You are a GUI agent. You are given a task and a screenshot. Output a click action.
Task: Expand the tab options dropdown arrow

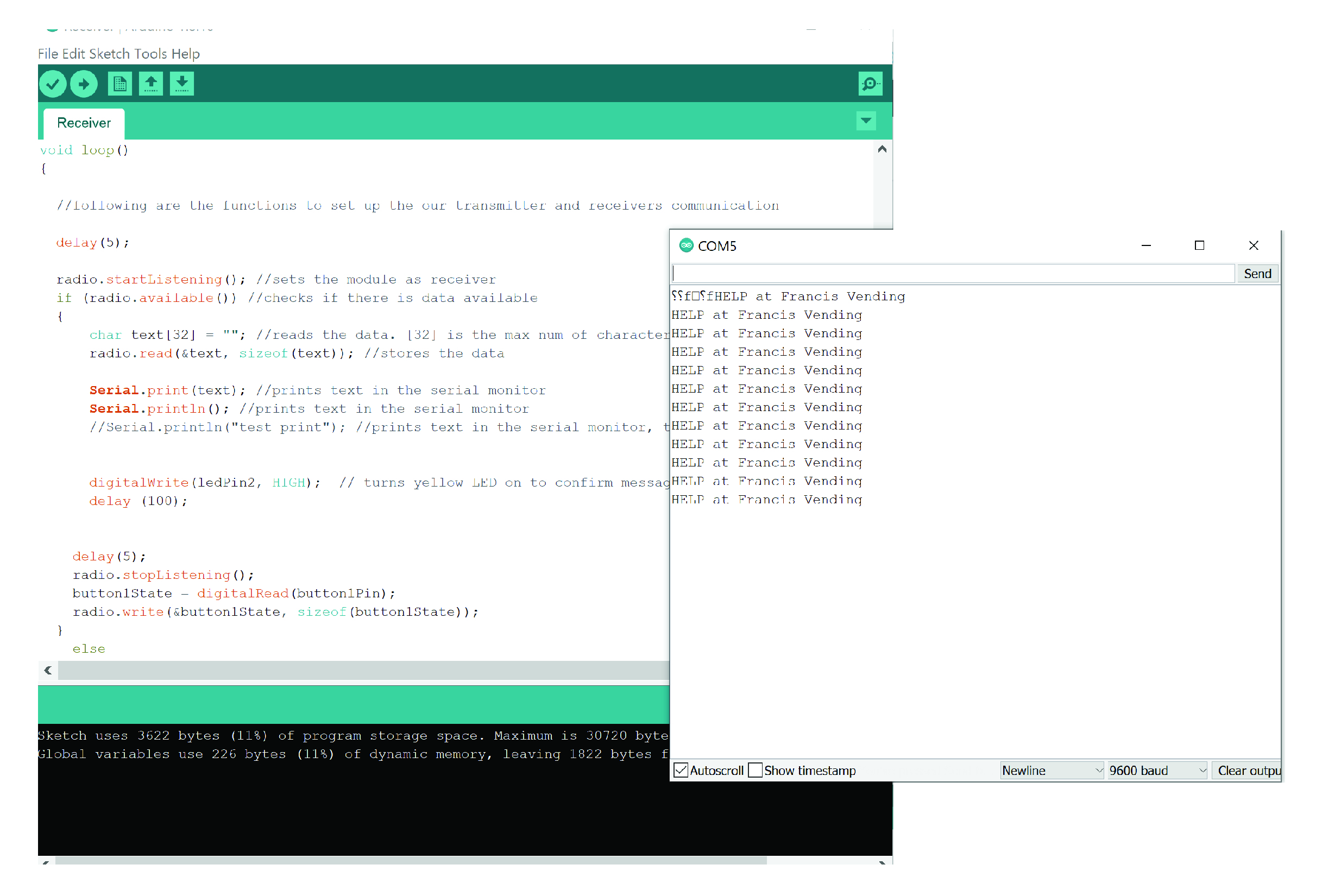pyautogui.click(x=866, y=121)
